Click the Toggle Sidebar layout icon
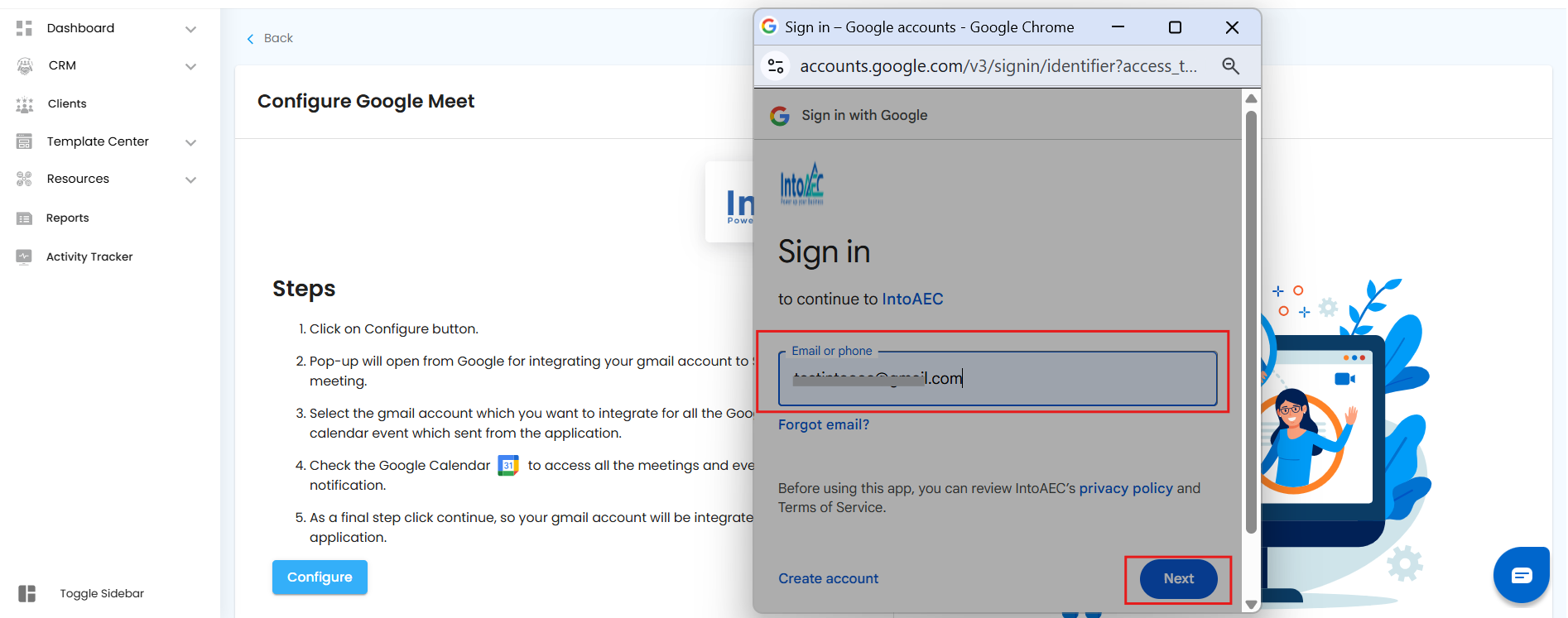Image resolution: width=1568 pixels, height=618 pixels. point(27,593)
